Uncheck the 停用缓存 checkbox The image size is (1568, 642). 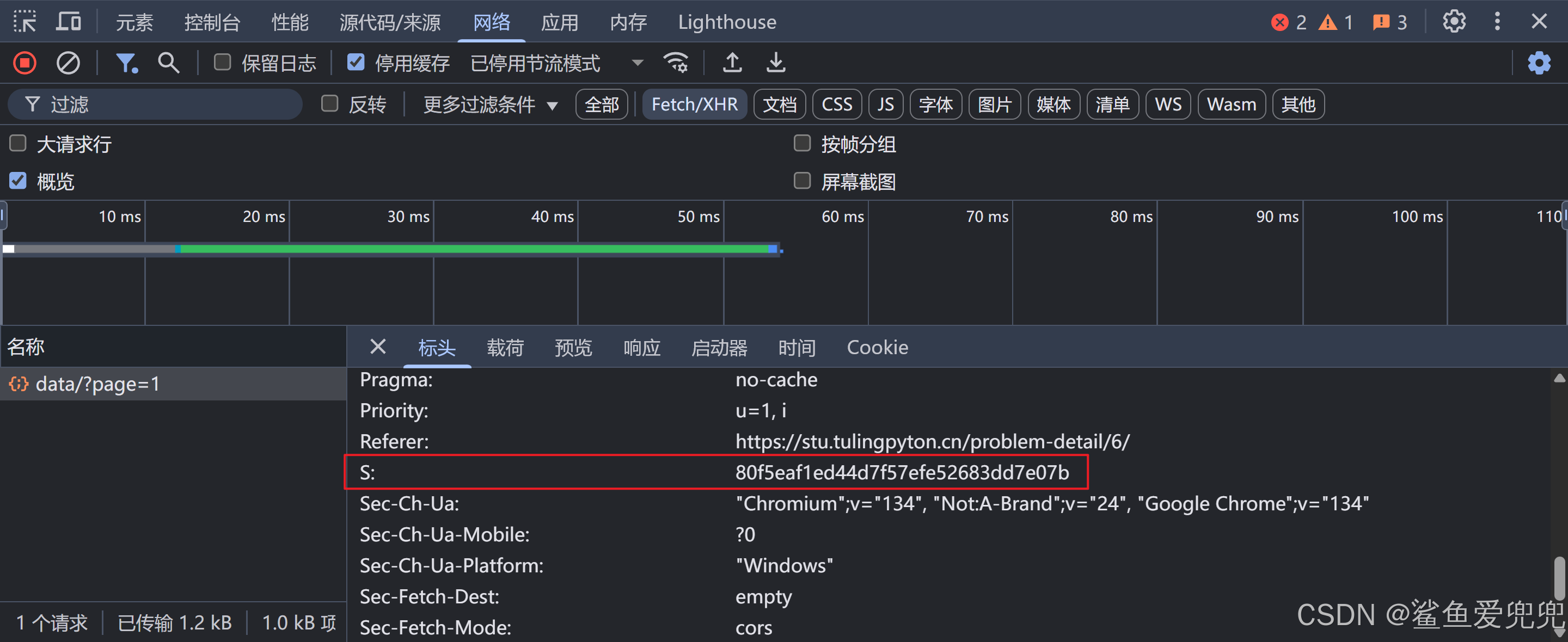click(x=356, y=62)
